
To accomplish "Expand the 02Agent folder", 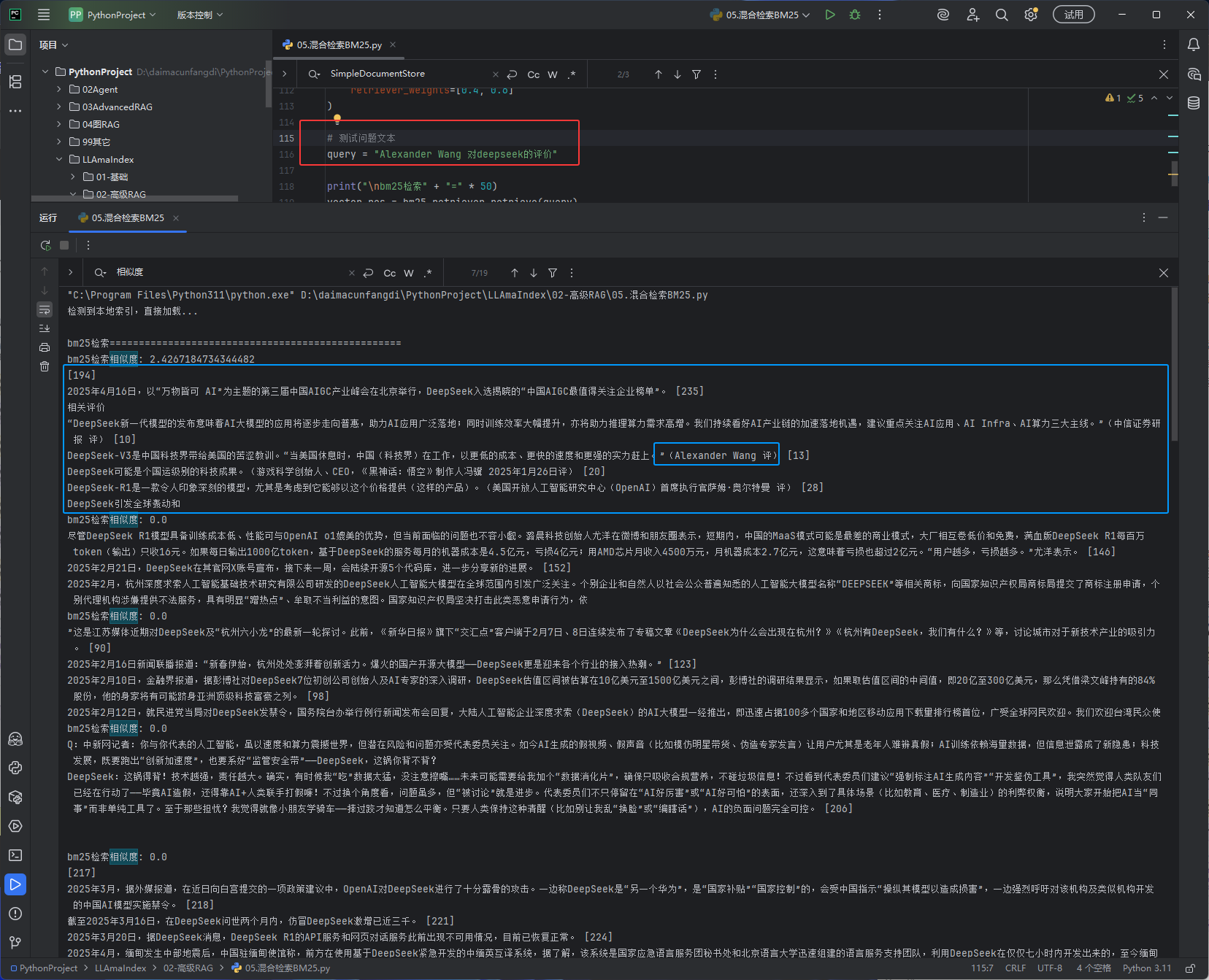I will point(59,89).
